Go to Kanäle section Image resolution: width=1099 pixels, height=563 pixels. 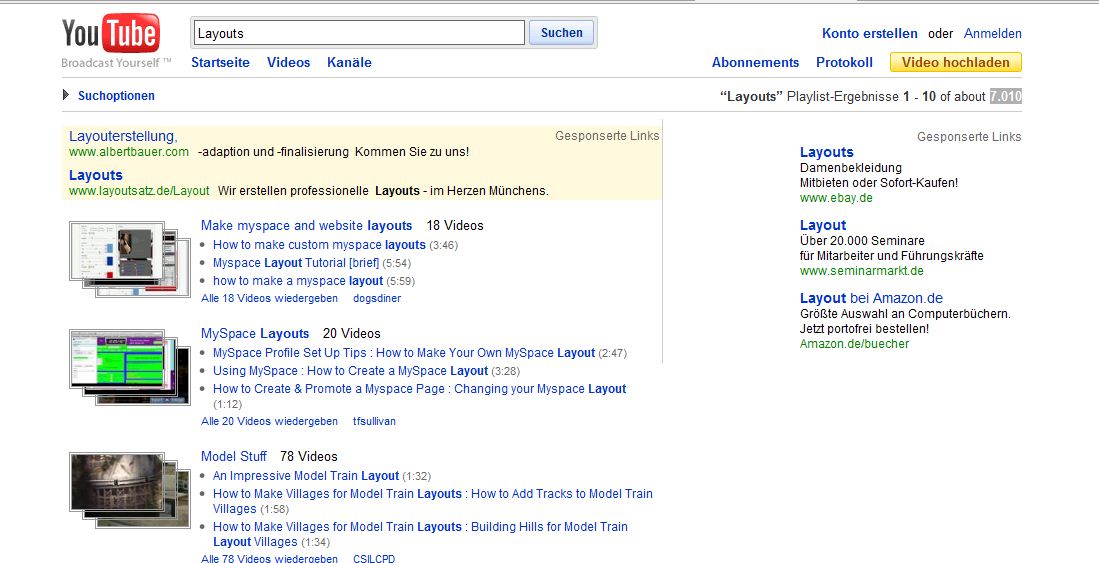pyautogui.click(x=349, y=62)
